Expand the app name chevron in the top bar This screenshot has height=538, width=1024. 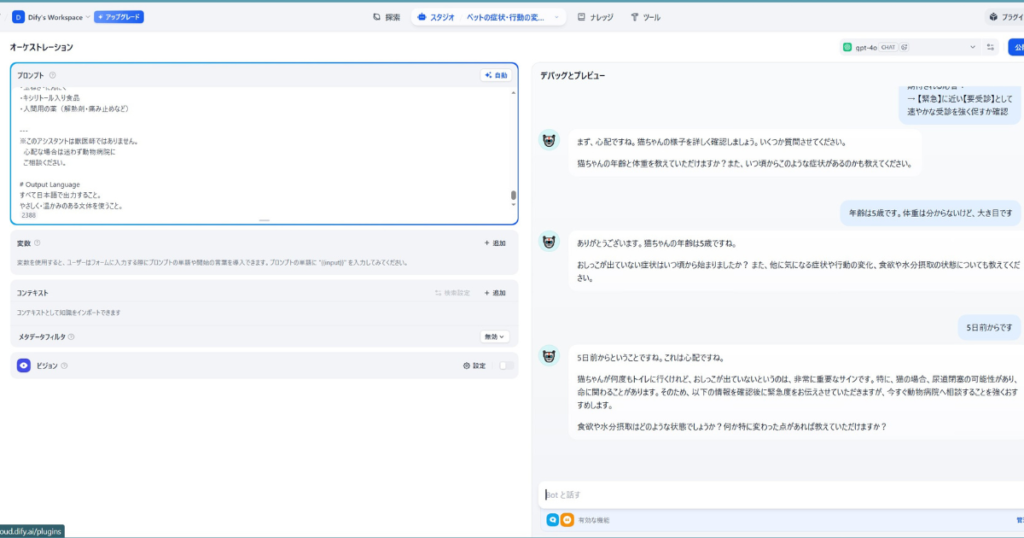click(556, 18)
